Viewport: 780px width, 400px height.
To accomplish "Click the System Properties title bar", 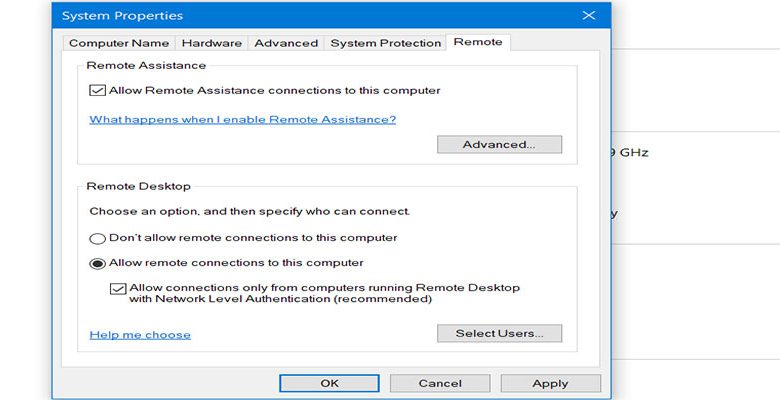I will point(318,15).
